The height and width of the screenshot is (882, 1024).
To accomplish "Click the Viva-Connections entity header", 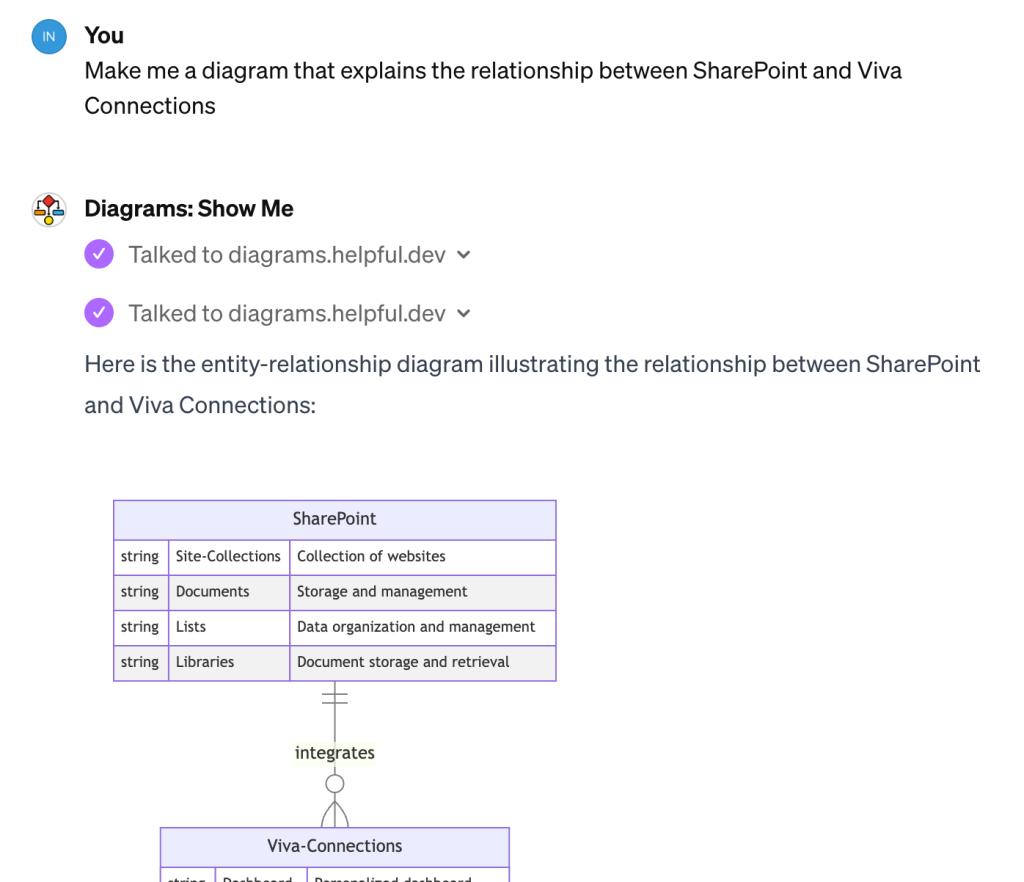I will (334, 847).
